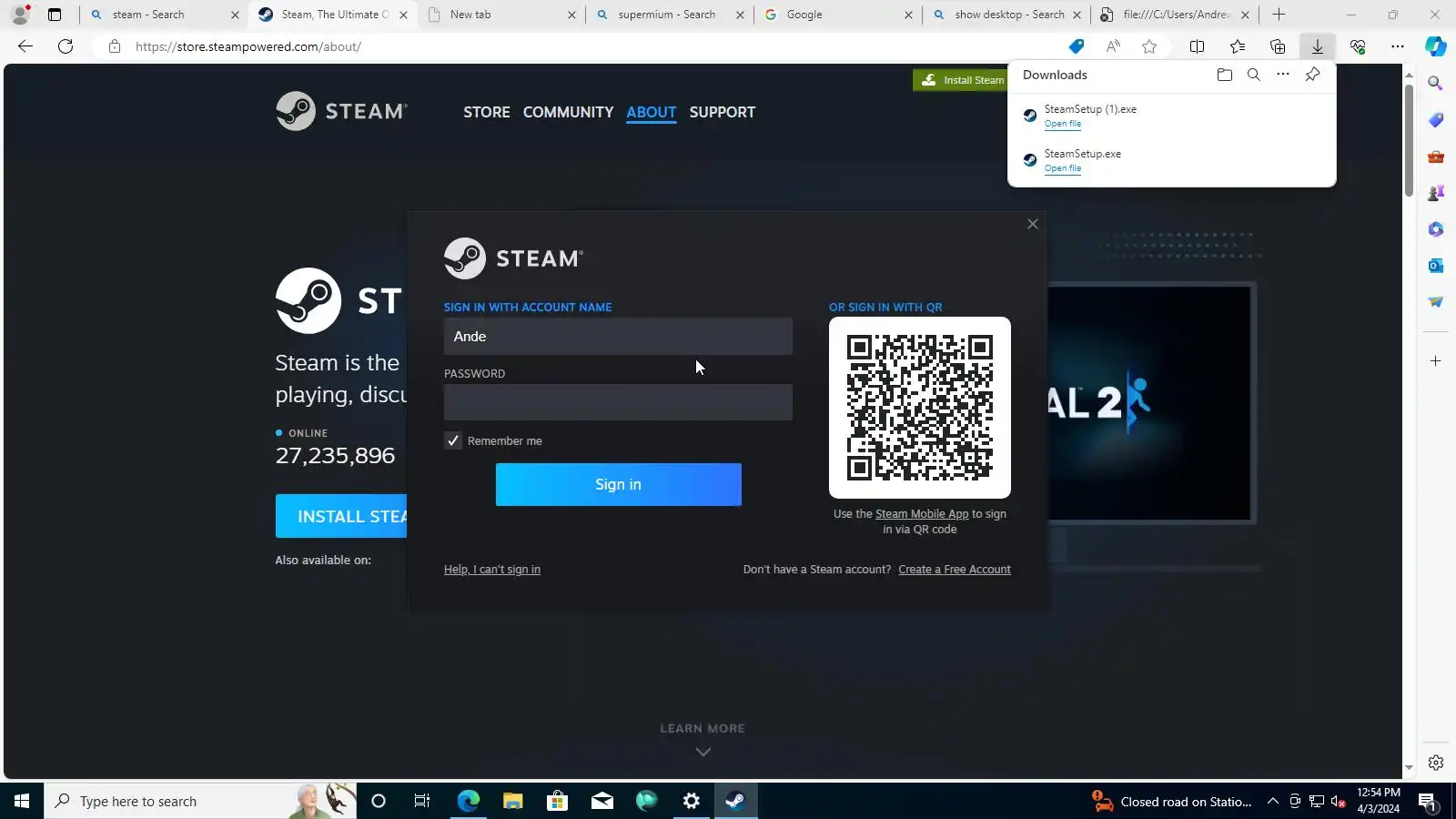Follow the Steam Mobile App link
The width and height of the screenshot is (1456, 819).
[922, 514]
